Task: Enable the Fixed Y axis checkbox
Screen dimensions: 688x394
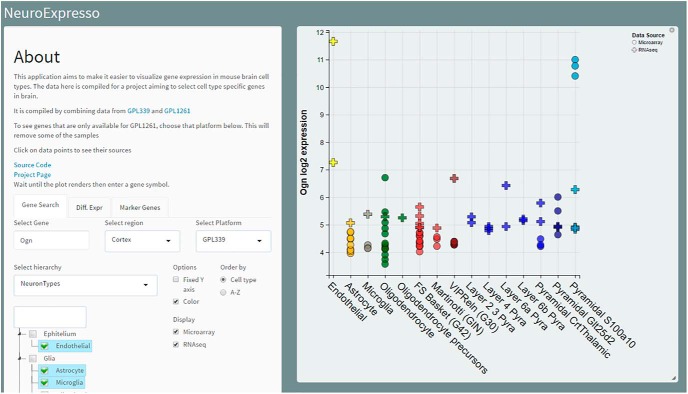Action: (x=176, y=279)
